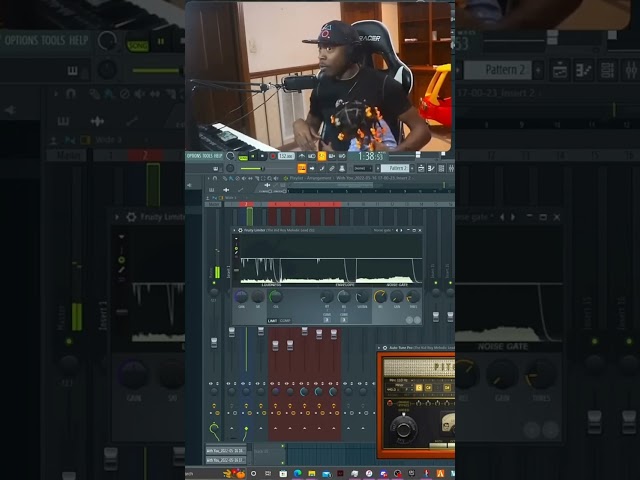Select the Playlist mute tool icon
Screen dimensions: 640x480
[x=244, y=178]
